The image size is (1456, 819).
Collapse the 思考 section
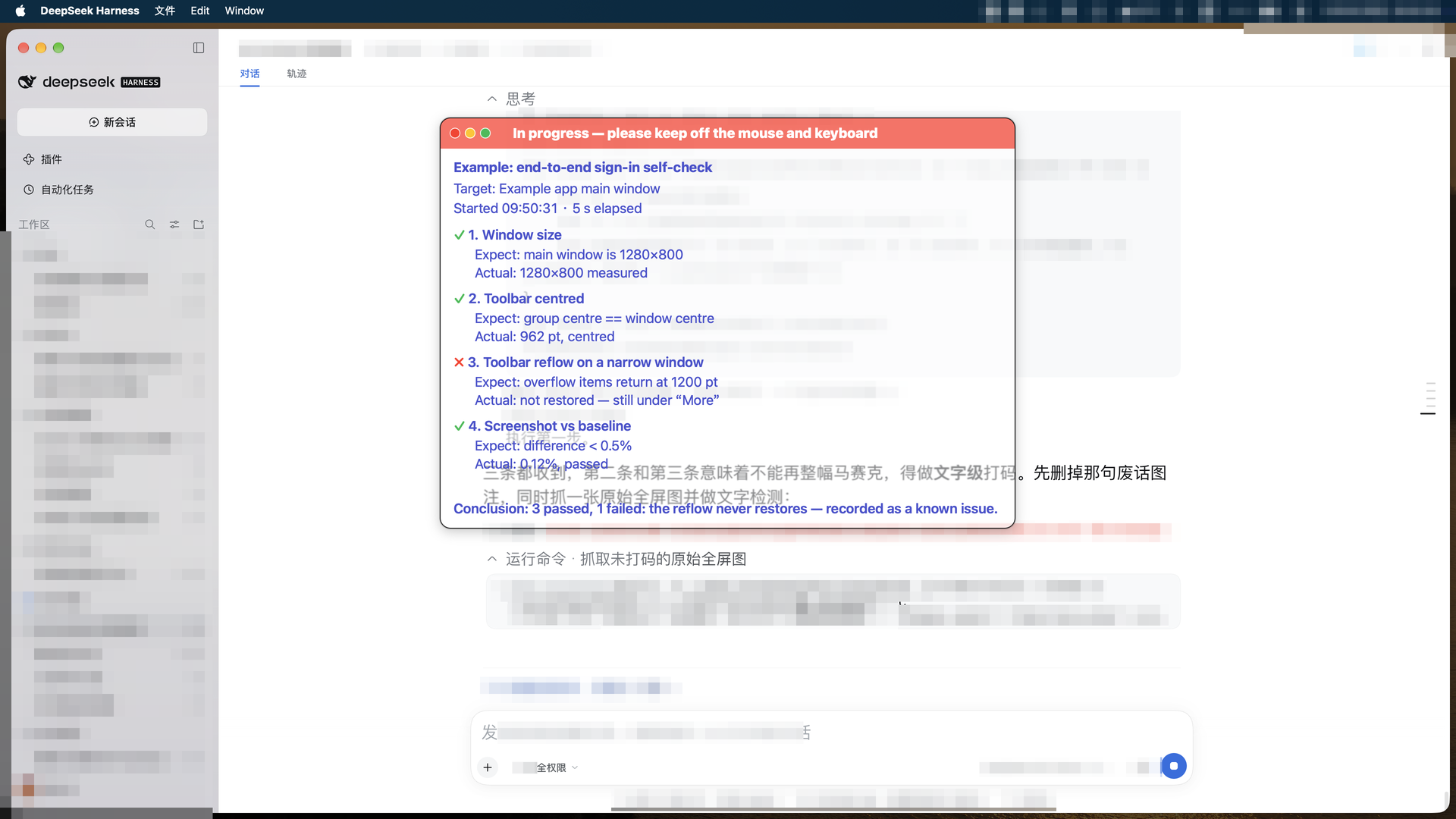click(x=492, y=99)
